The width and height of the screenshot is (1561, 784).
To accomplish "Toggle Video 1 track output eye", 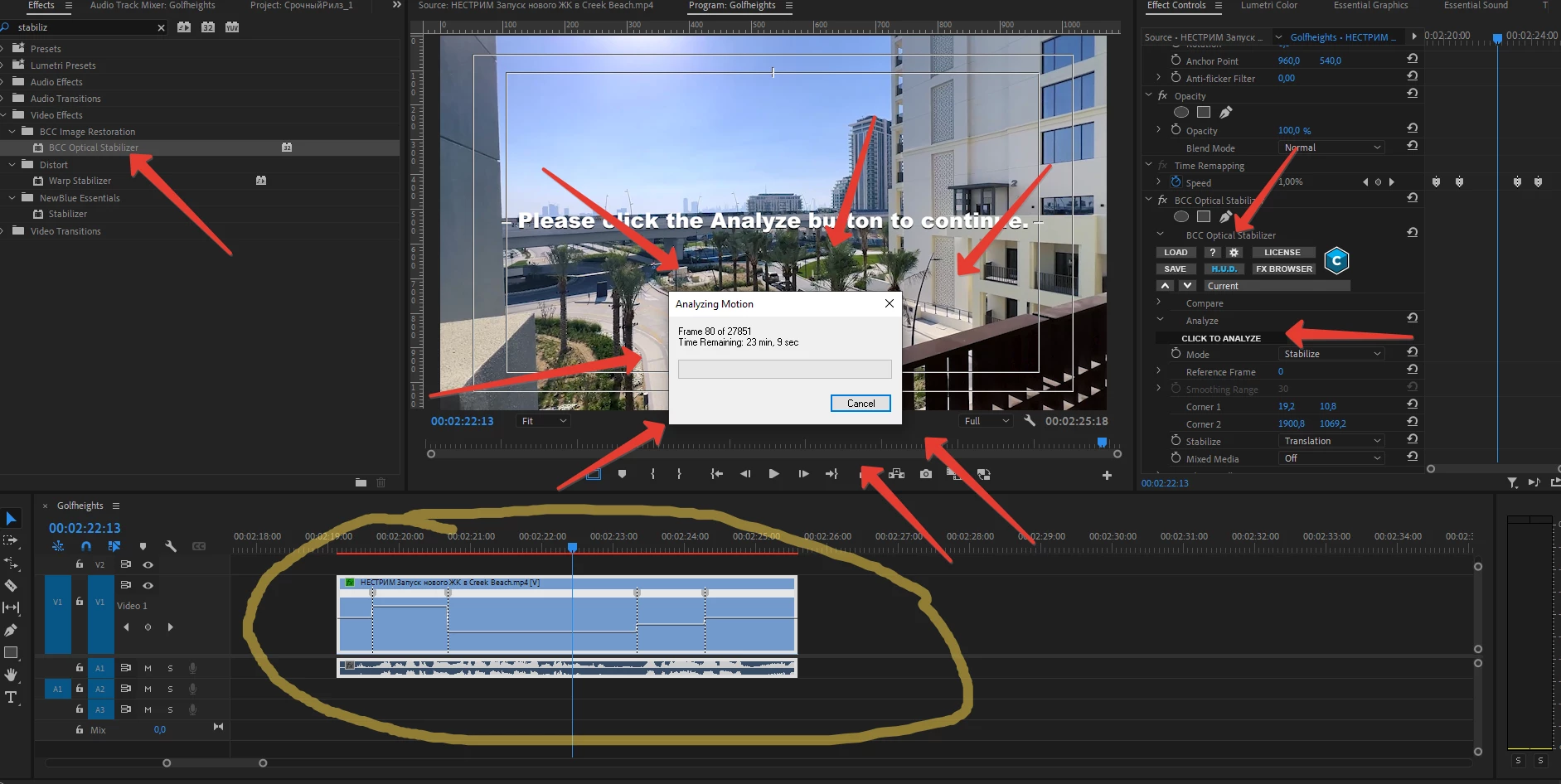I will click(148, 585).
